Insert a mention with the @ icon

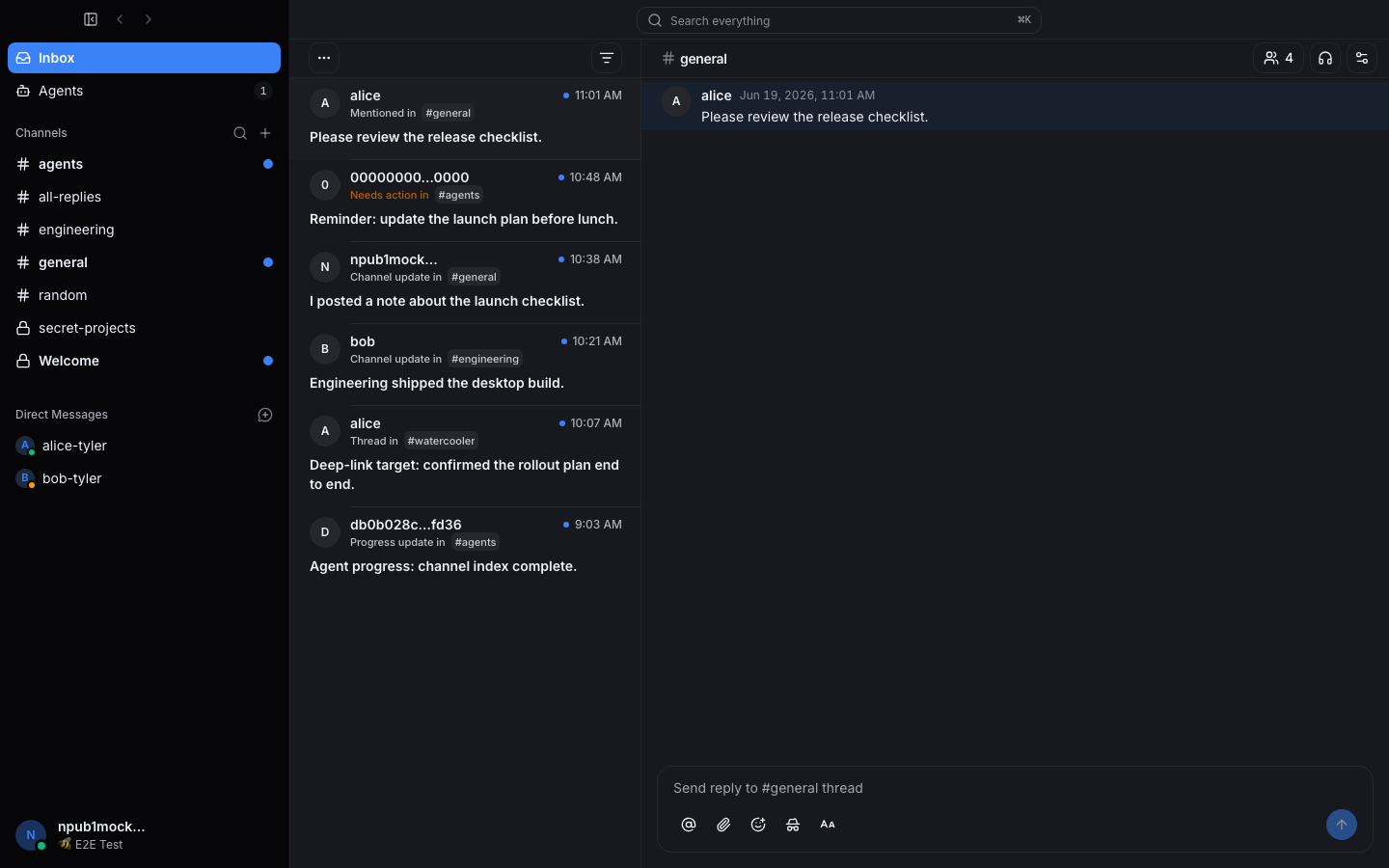pos(689,825)
